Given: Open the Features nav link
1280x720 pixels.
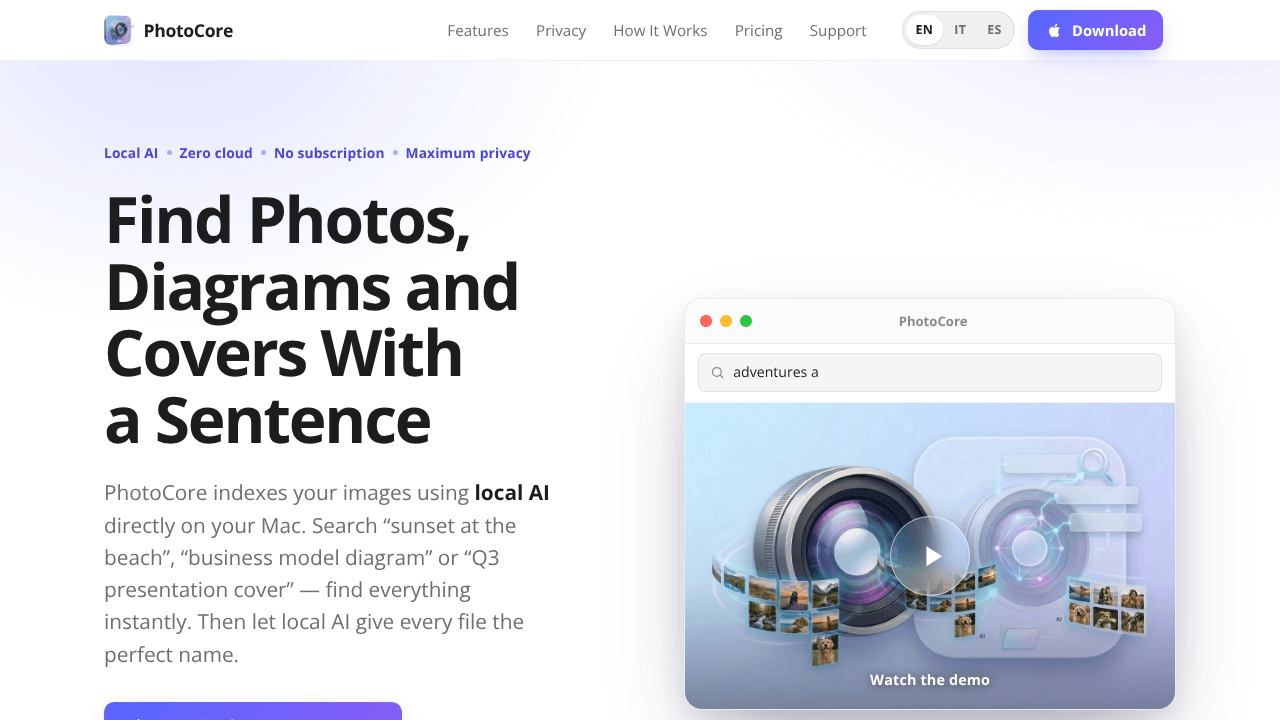Looking at the screenshot, I should coord(478,31).
